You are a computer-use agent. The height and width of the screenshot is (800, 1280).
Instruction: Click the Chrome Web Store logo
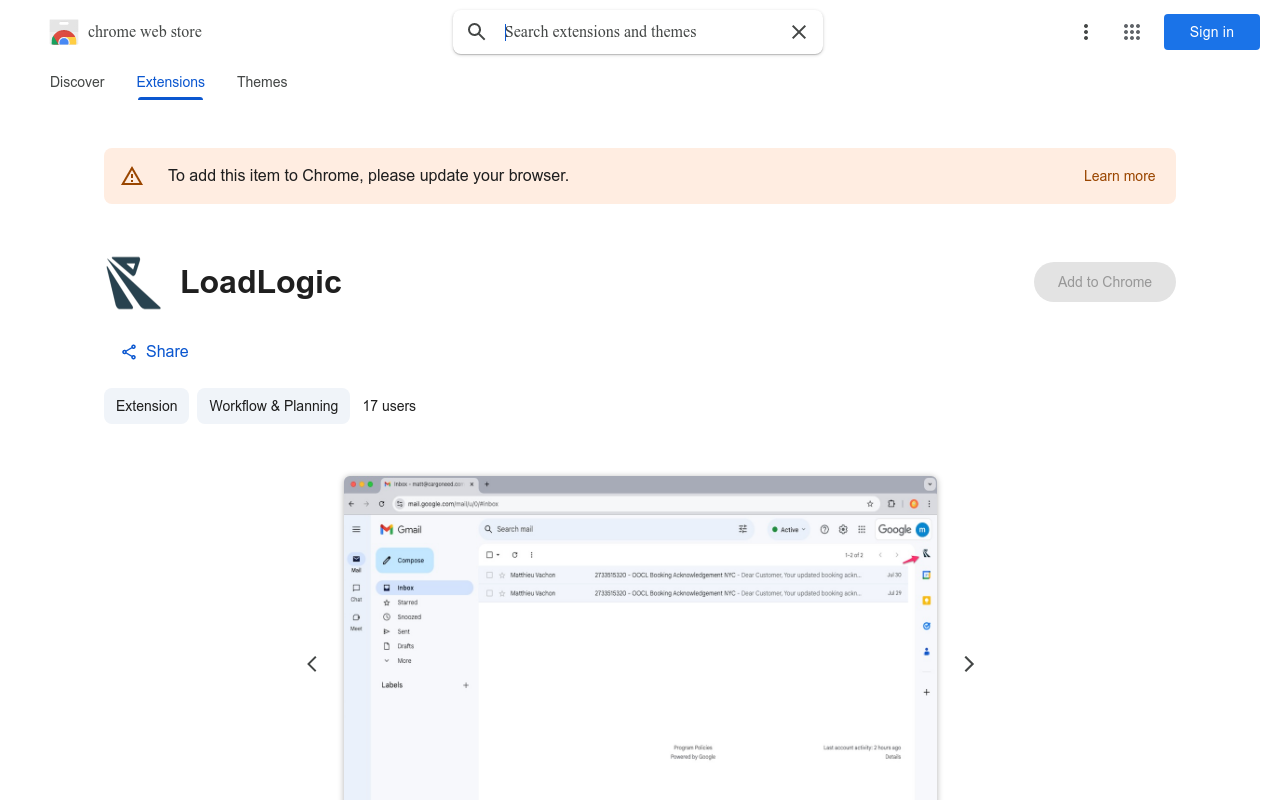click(x=64, y=32)
